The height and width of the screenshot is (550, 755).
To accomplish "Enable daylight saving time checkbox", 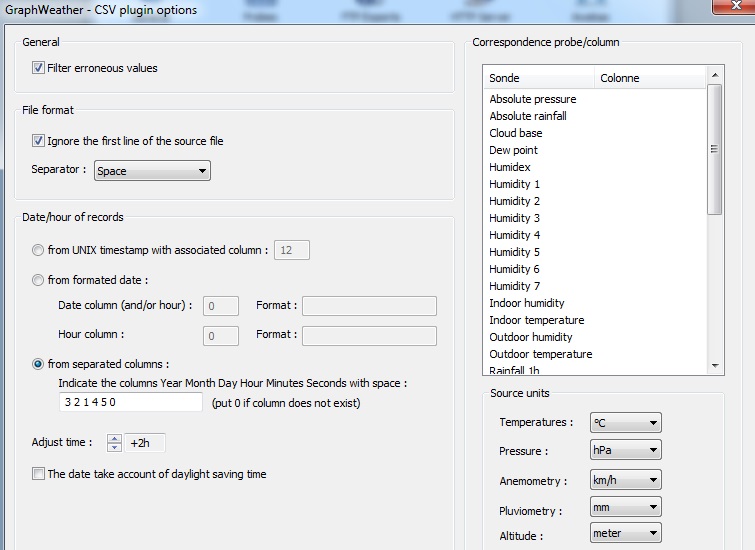I will tap(39, 474).
